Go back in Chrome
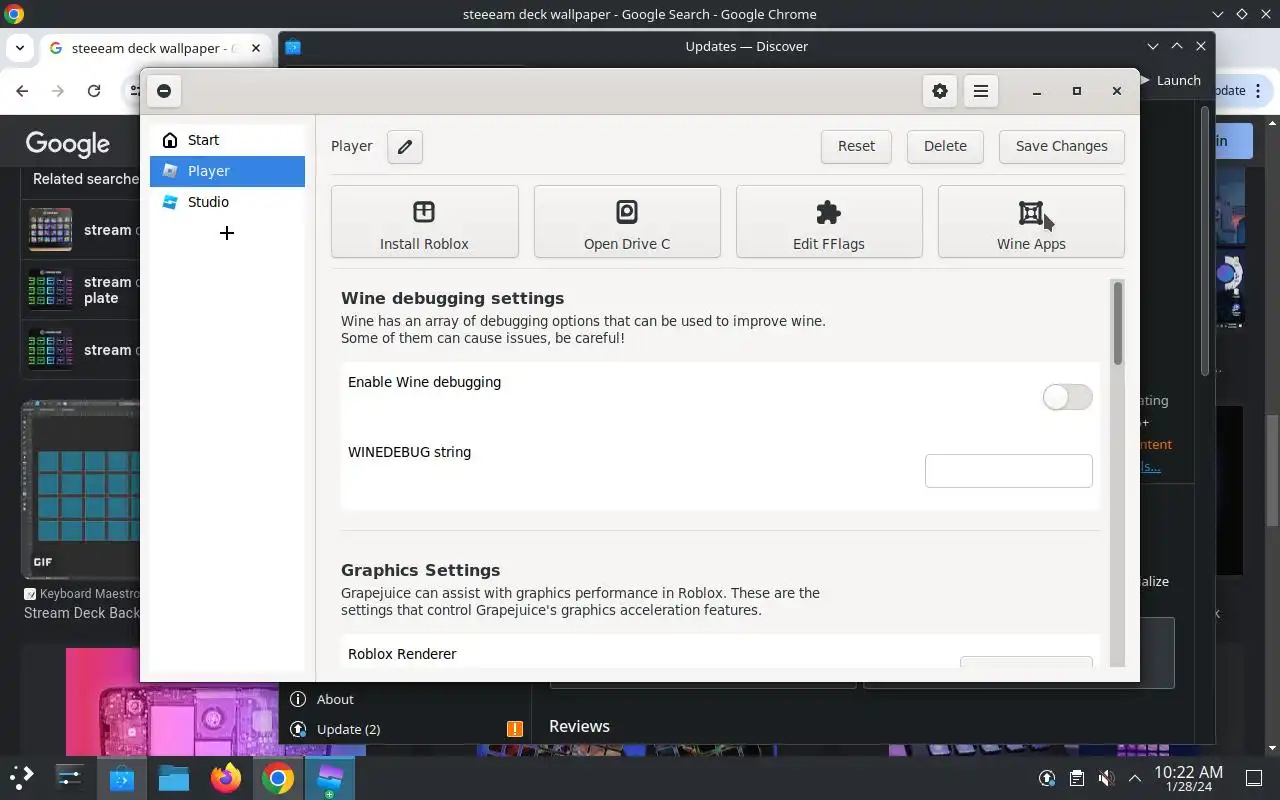 [22, 91]
